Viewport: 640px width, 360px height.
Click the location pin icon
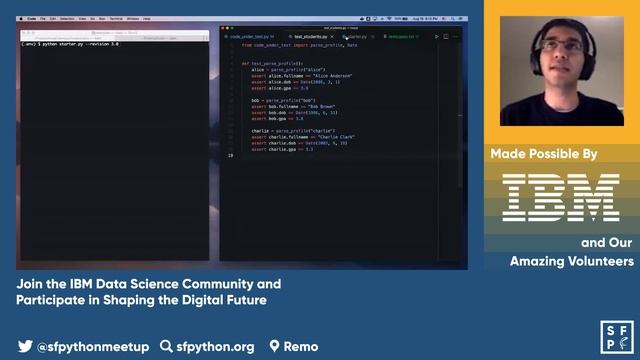pos(274,346)
